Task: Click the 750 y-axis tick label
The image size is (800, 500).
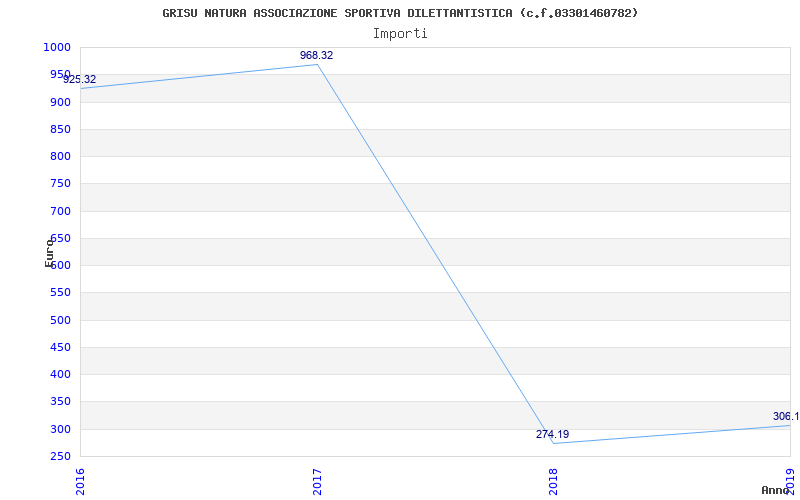Action: (x=60, y=184)
